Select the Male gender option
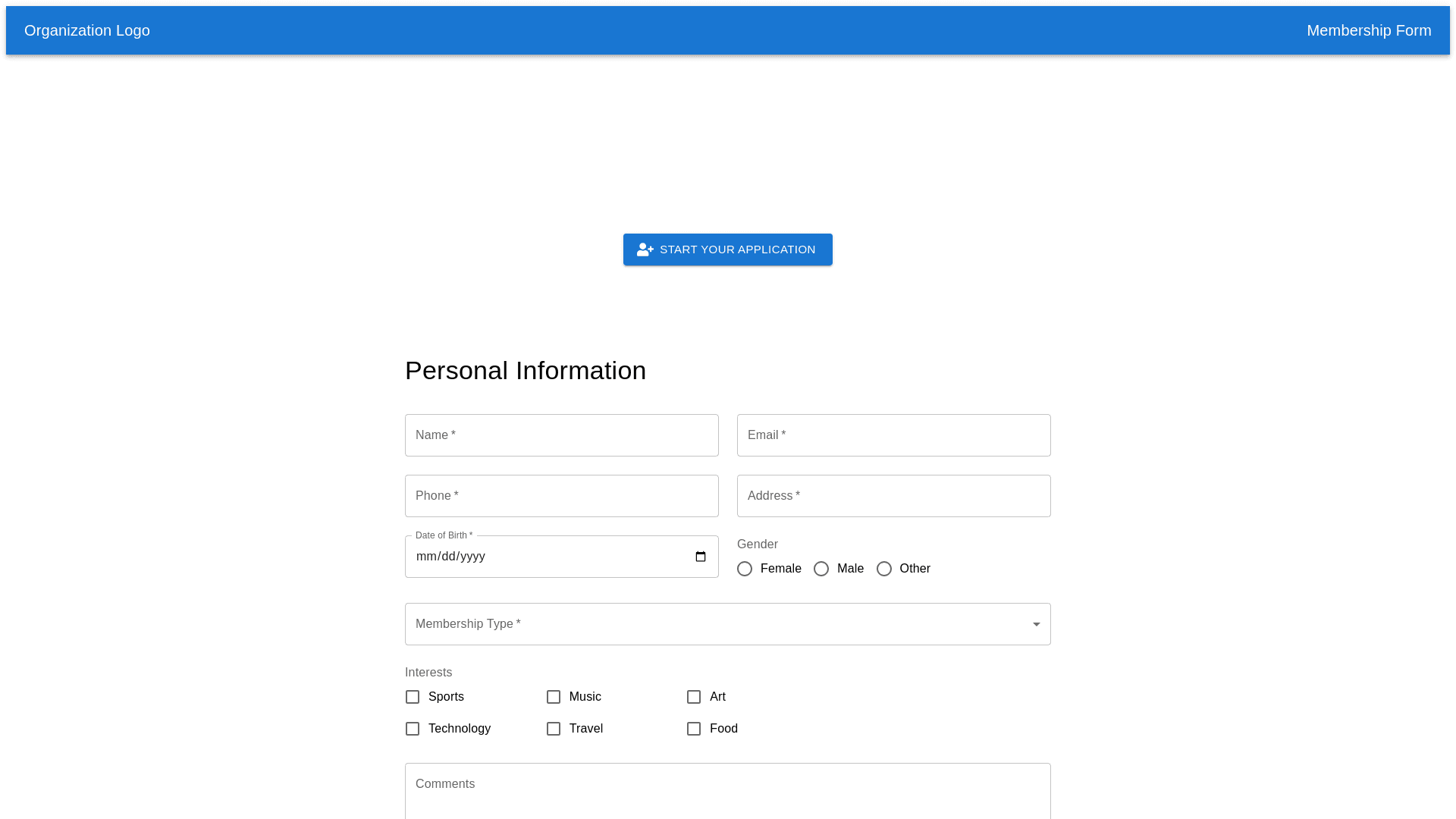 click(x=821, y=569)
